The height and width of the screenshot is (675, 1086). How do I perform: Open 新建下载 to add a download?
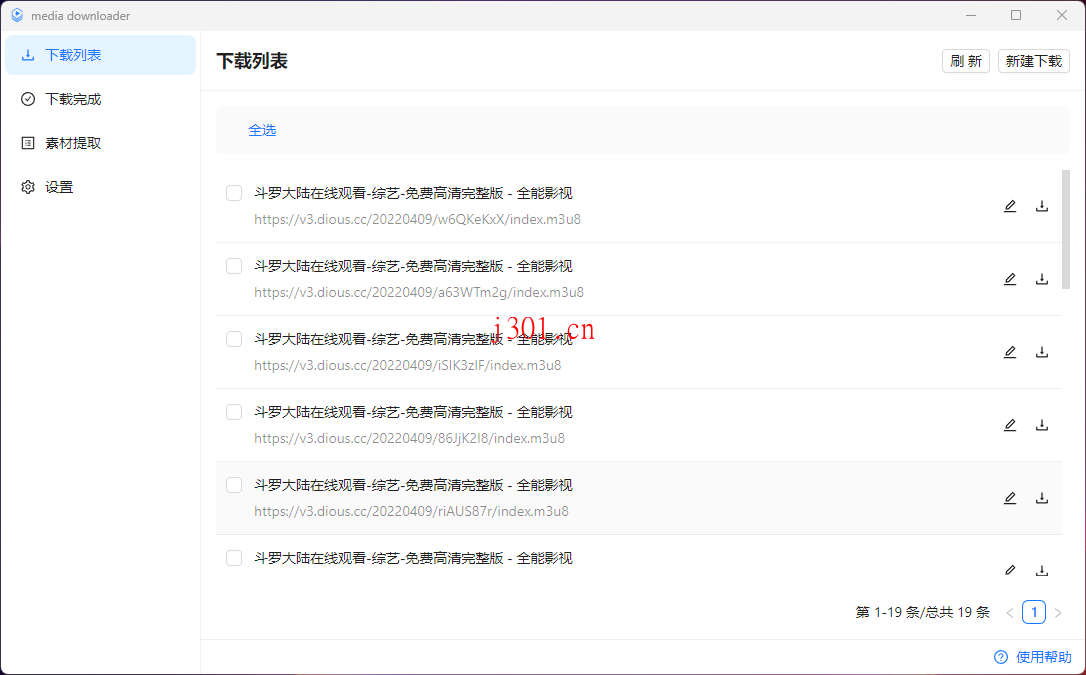(x=1033, y=60)
